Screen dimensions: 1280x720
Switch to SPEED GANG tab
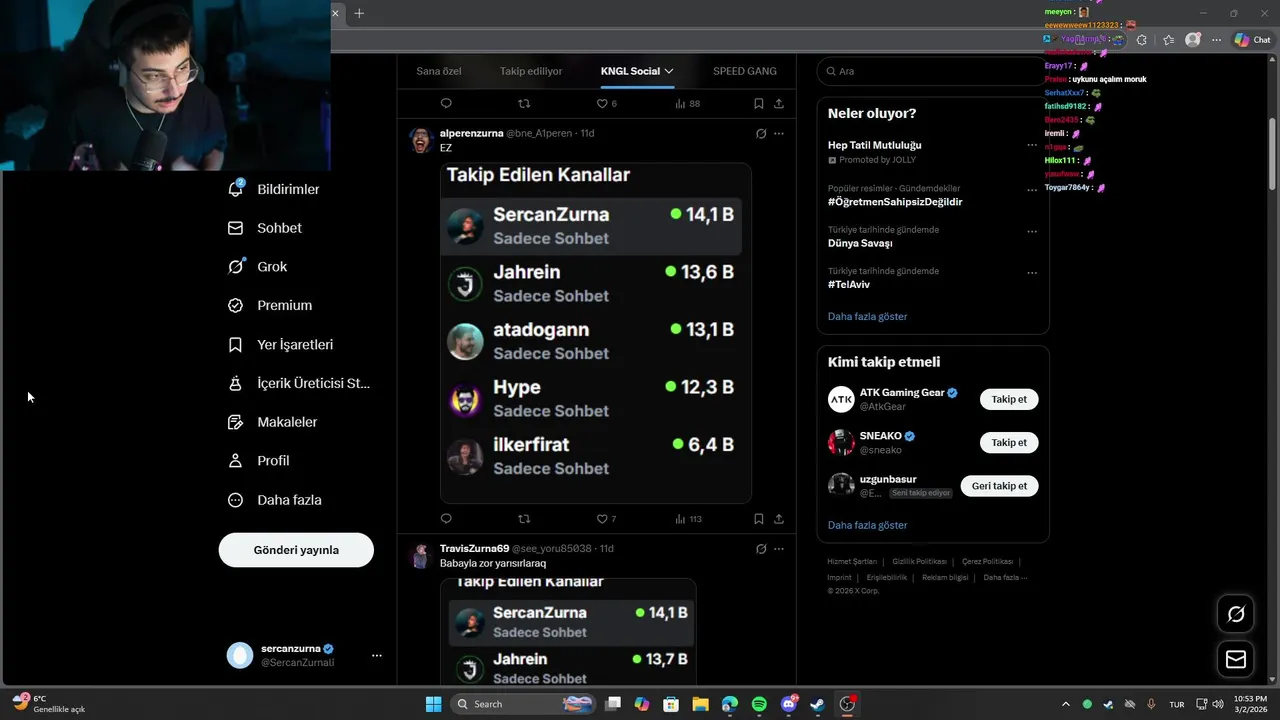pyautogui.click(x=745, y=71)
